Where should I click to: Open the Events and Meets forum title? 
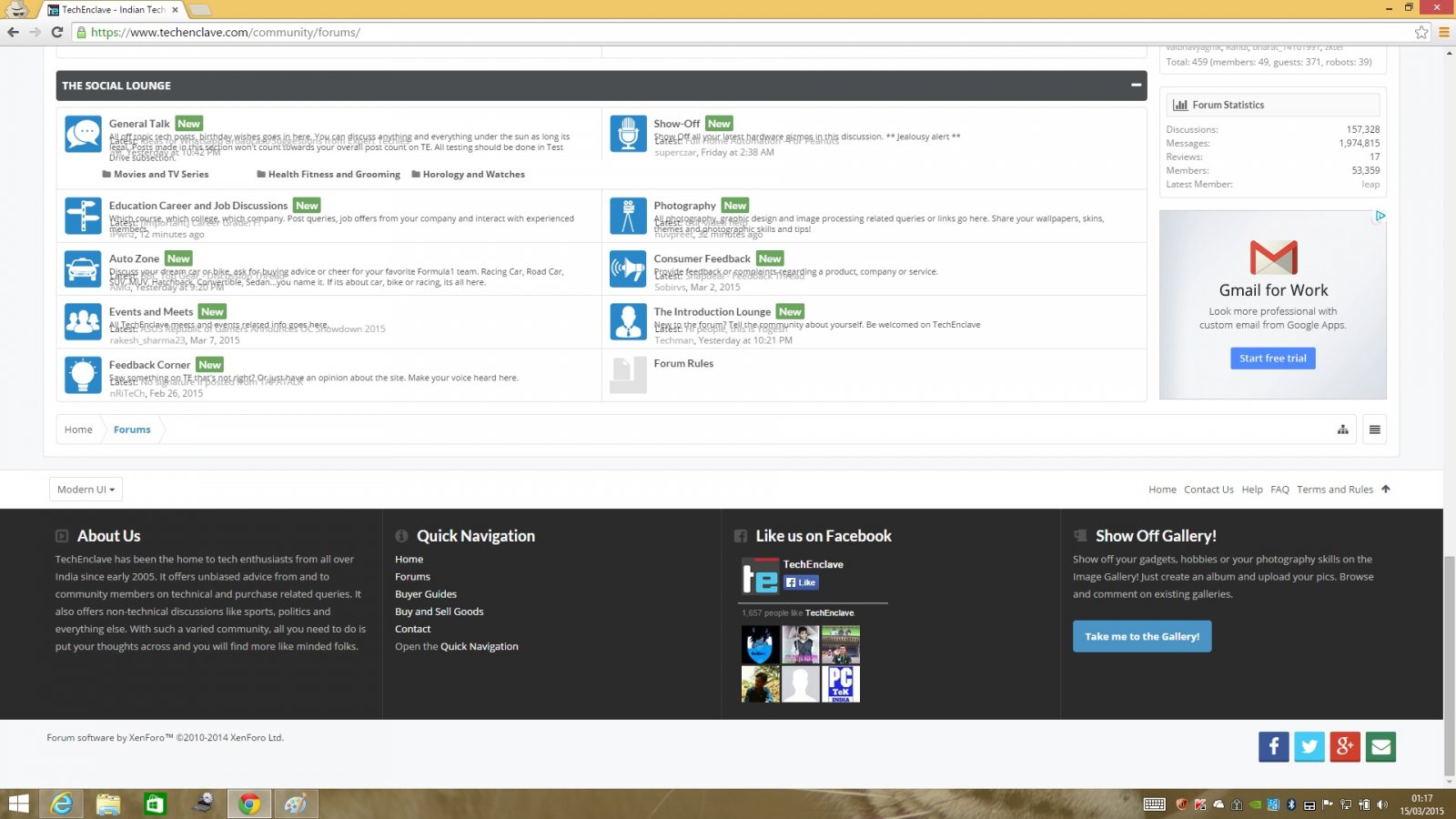(151, 311)
